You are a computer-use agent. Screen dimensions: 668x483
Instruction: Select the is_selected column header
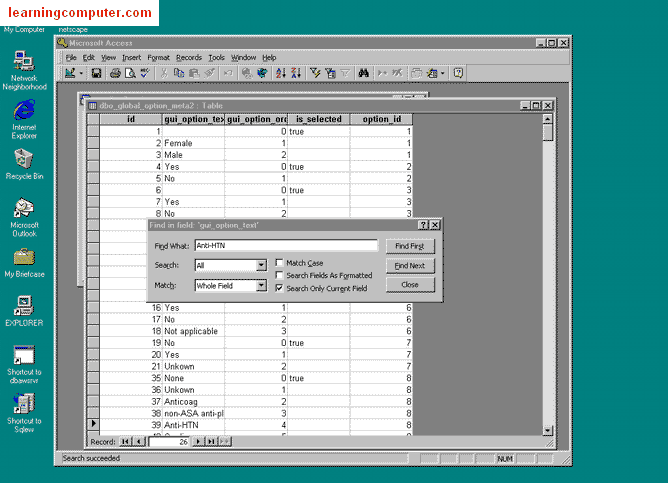click(319, 119)
